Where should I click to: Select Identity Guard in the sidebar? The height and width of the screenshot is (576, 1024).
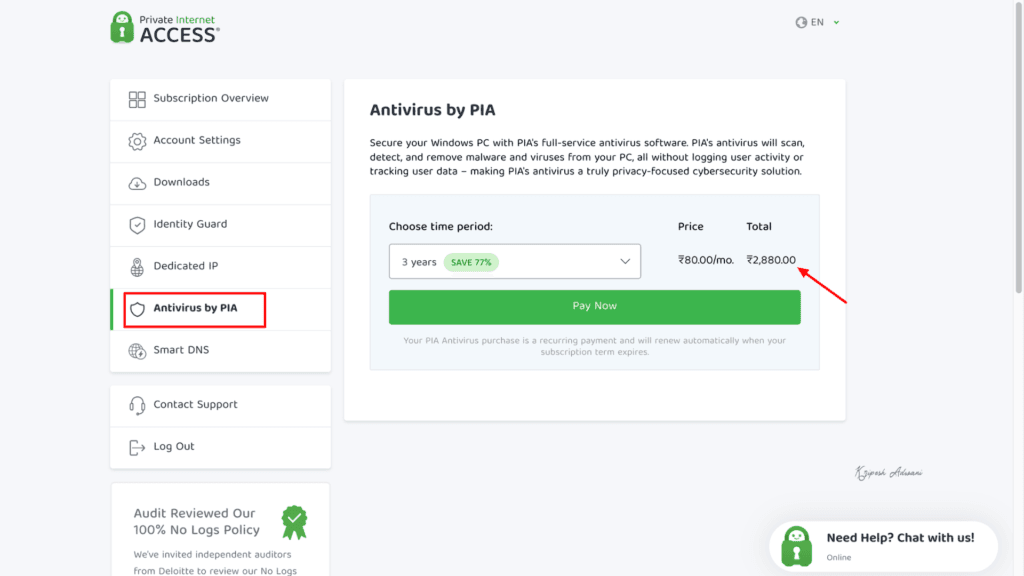click(x=221, y=225)
